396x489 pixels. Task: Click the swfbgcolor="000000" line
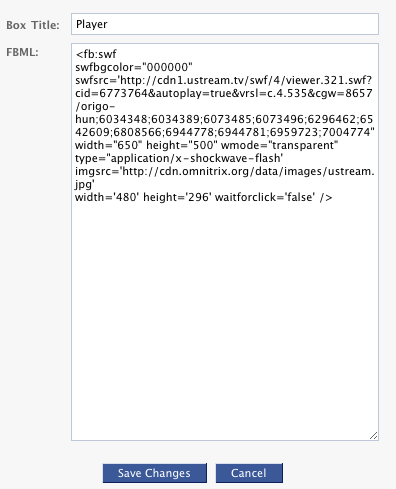pyautogui.click(x=134, y=67)
